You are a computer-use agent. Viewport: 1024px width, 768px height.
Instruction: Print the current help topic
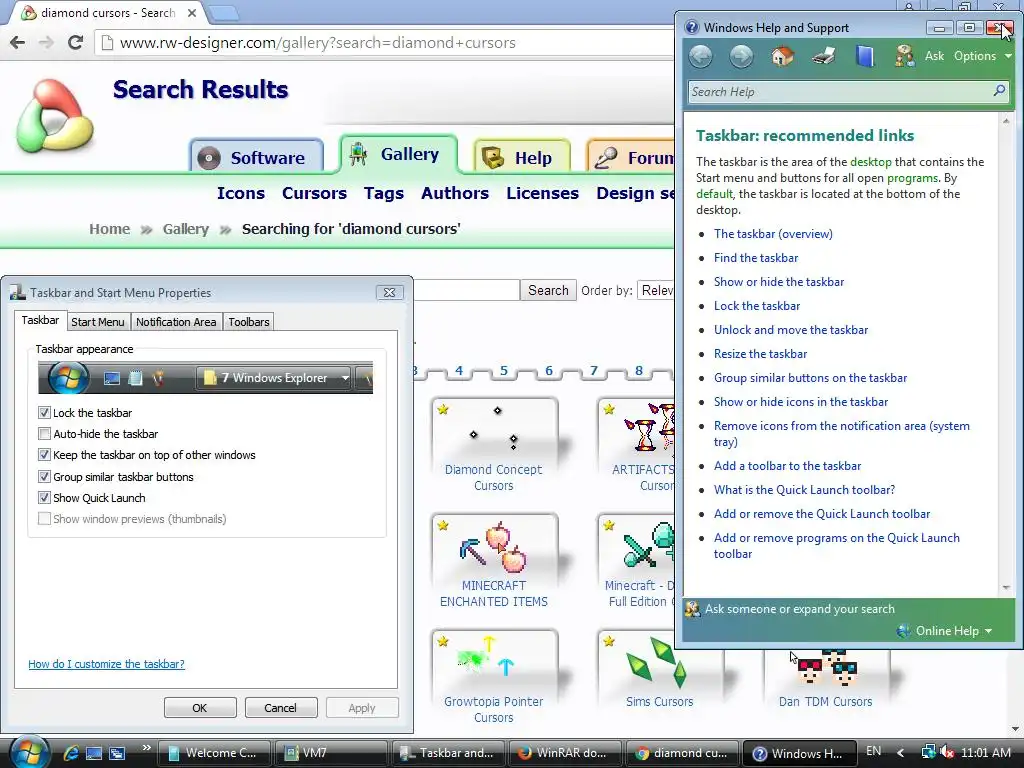[x=824, y=56]
